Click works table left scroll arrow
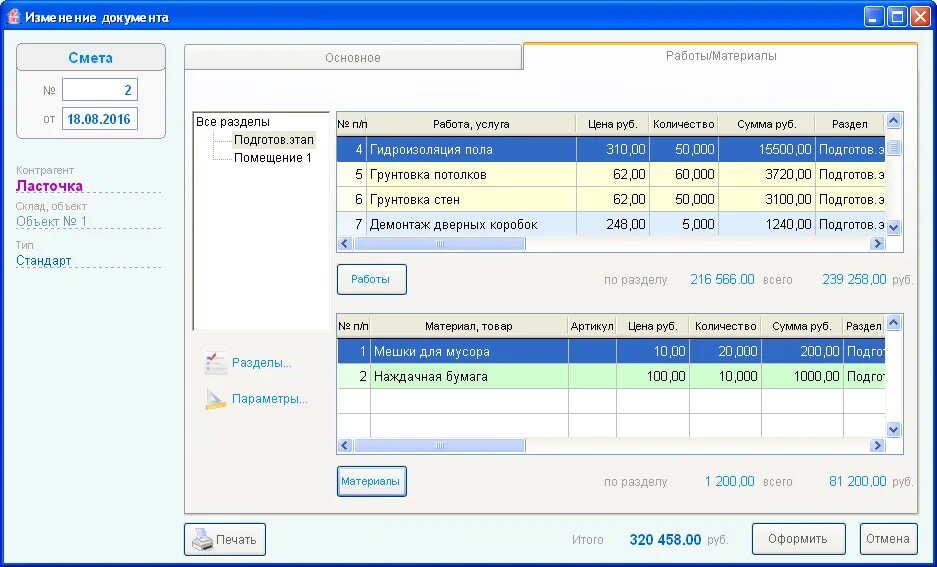This screenshot has width=937, height=567. [x=345, y=244]
